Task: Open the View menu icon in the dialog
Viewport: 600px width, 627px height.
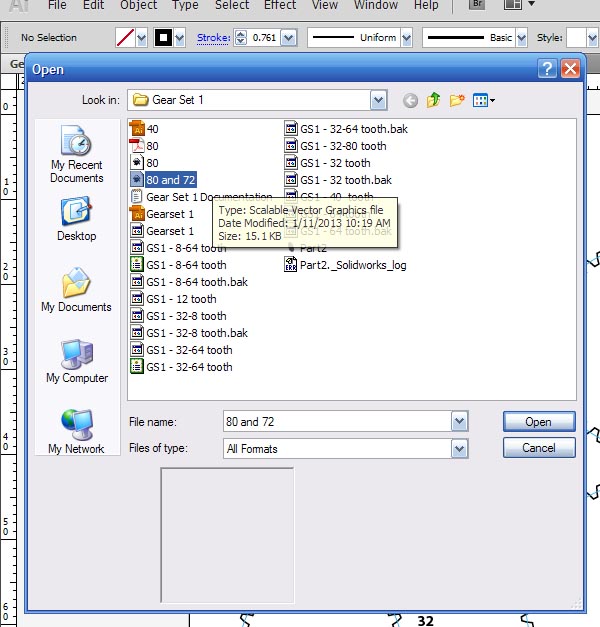Action: coord(483,100)
